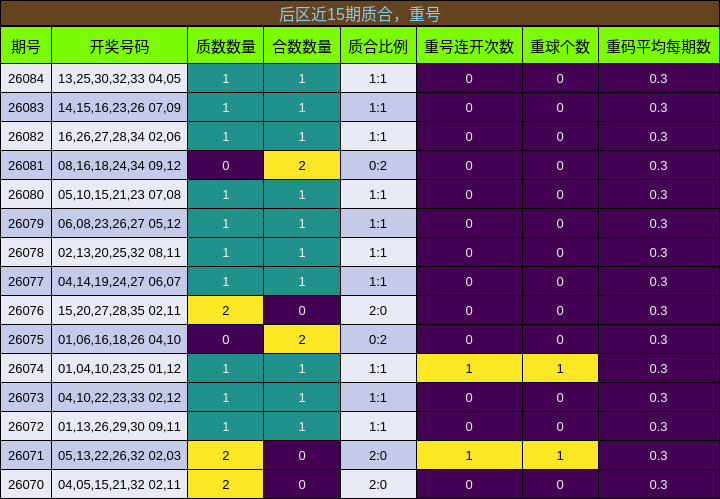Select period number 26079
Screen dimensions: 720x499
[26, 224]
